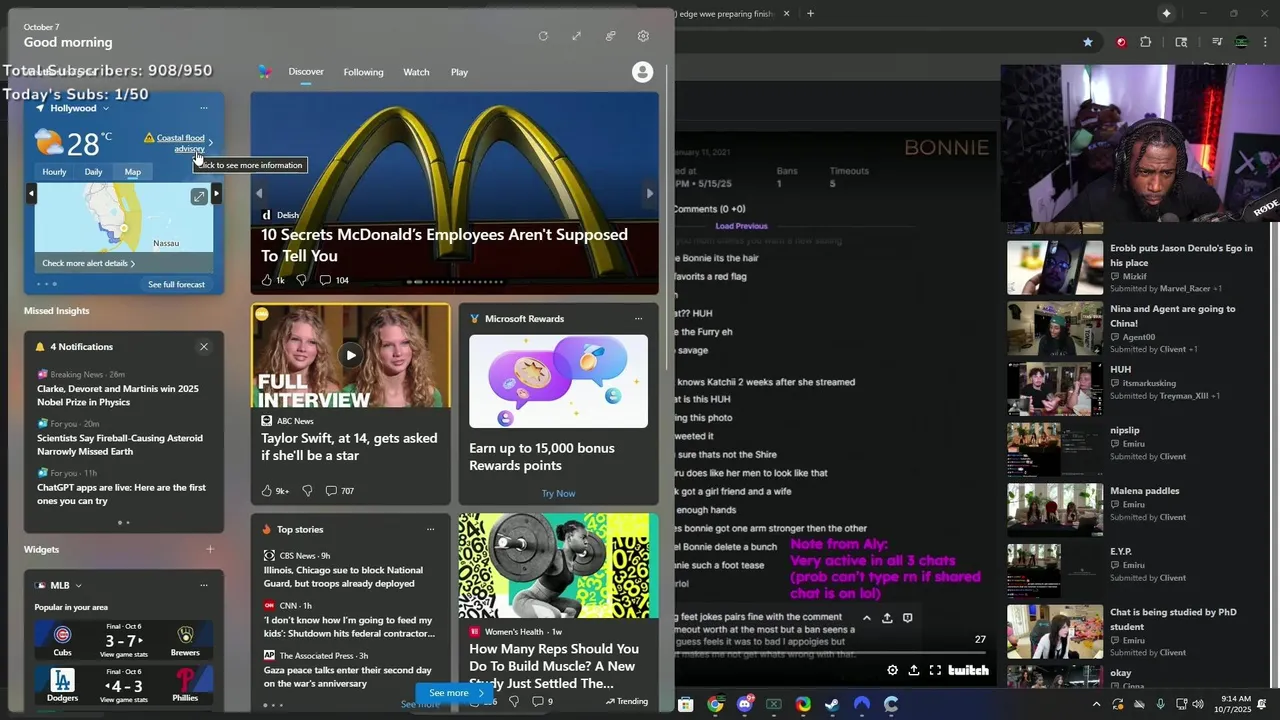This screenshot has height=720, width=1280.
Task: Click See full forecast button
Action: pos(176,285)
